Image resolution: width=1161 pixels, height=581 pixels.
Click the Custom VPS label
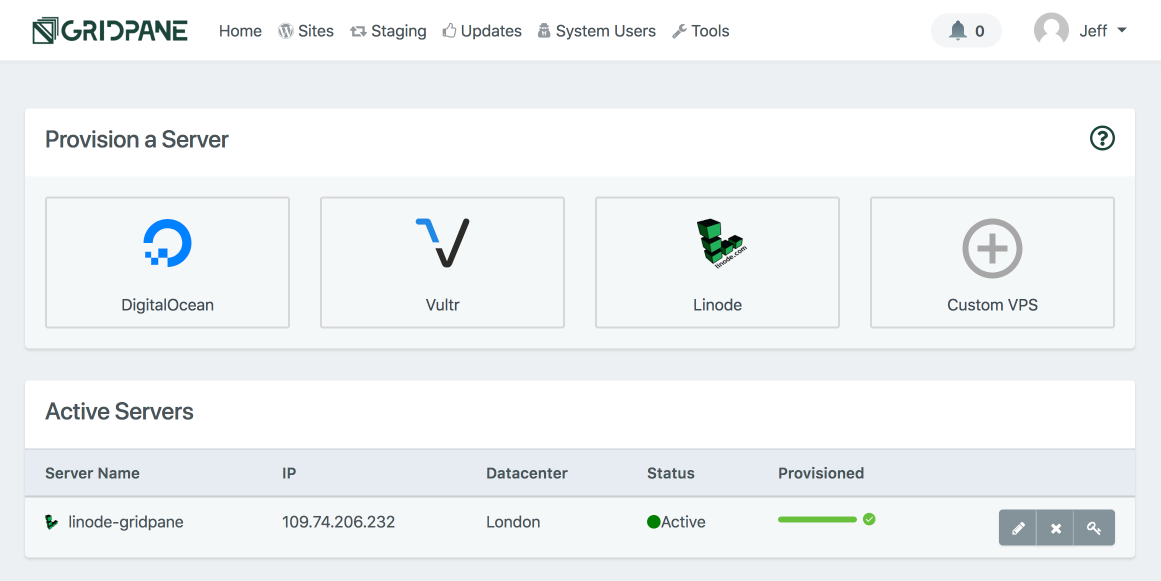pos(992,305)
